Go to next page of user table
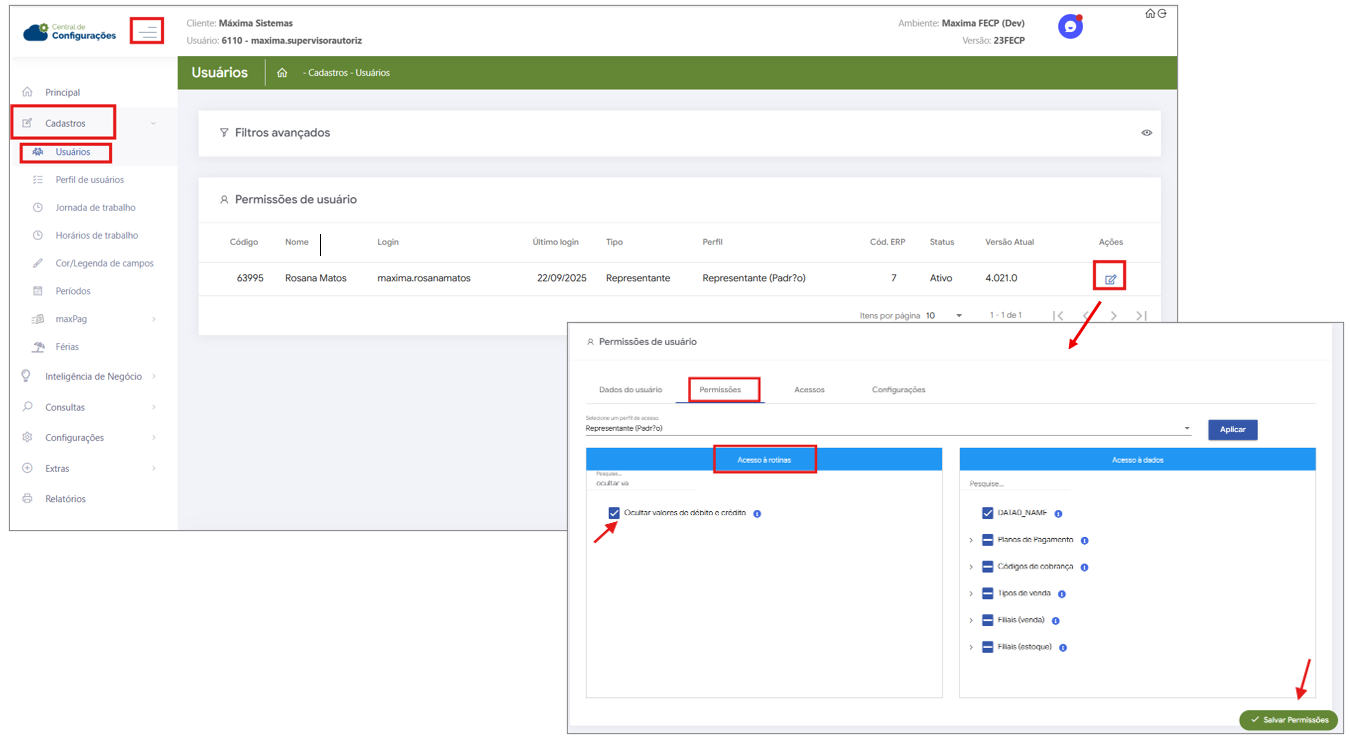 [1114, 316]
